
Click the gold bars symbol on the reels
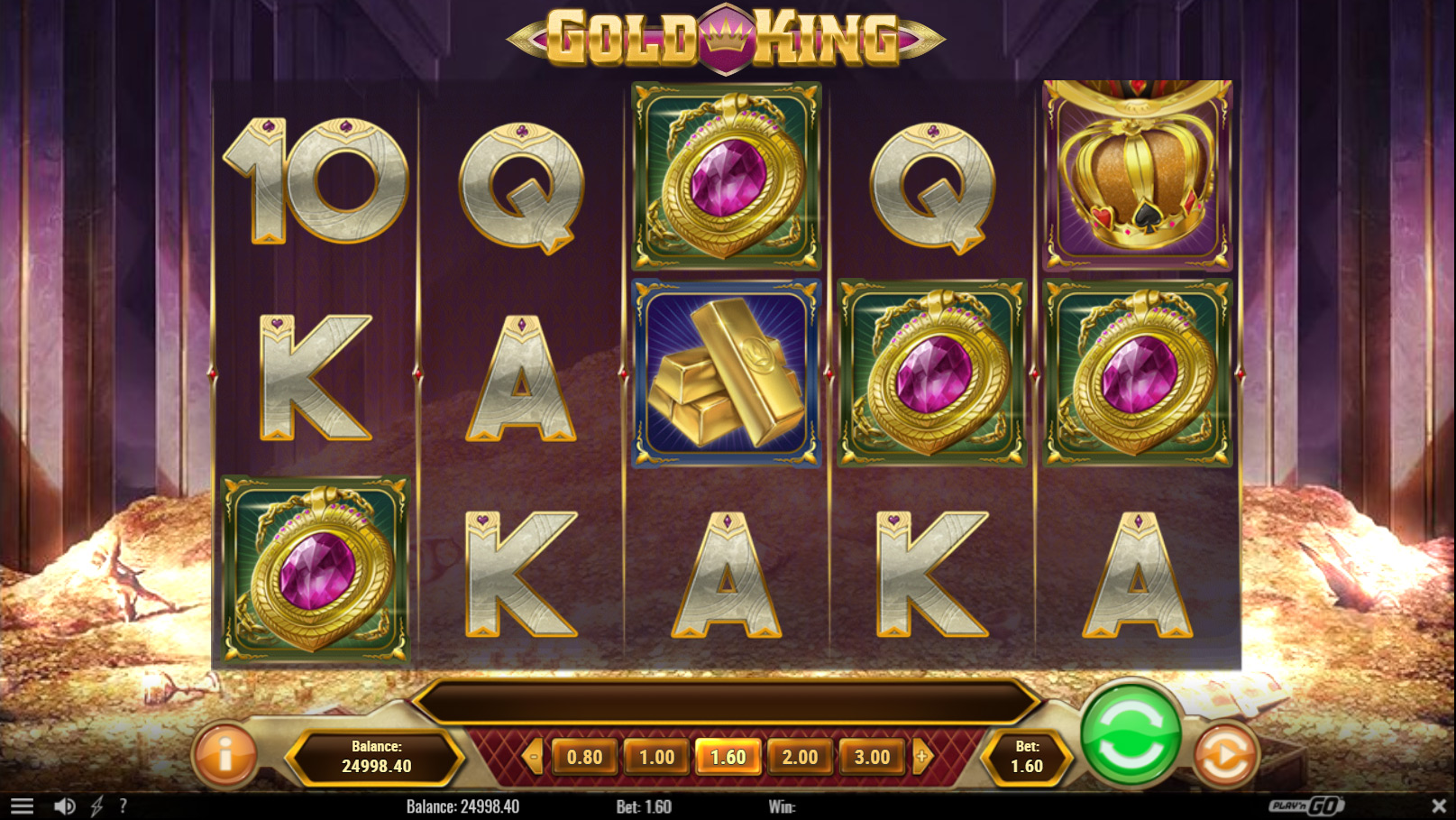click(x=727, y=373)
